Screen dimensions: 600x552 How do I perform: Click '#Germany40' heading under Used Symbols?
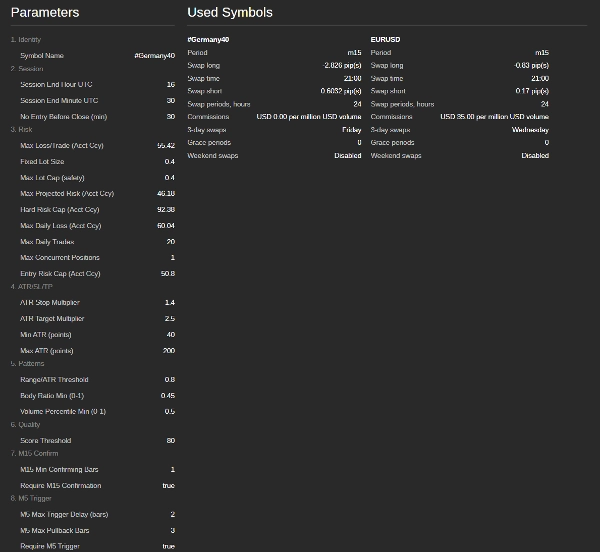pyautogui.click(x=208, y=40)
